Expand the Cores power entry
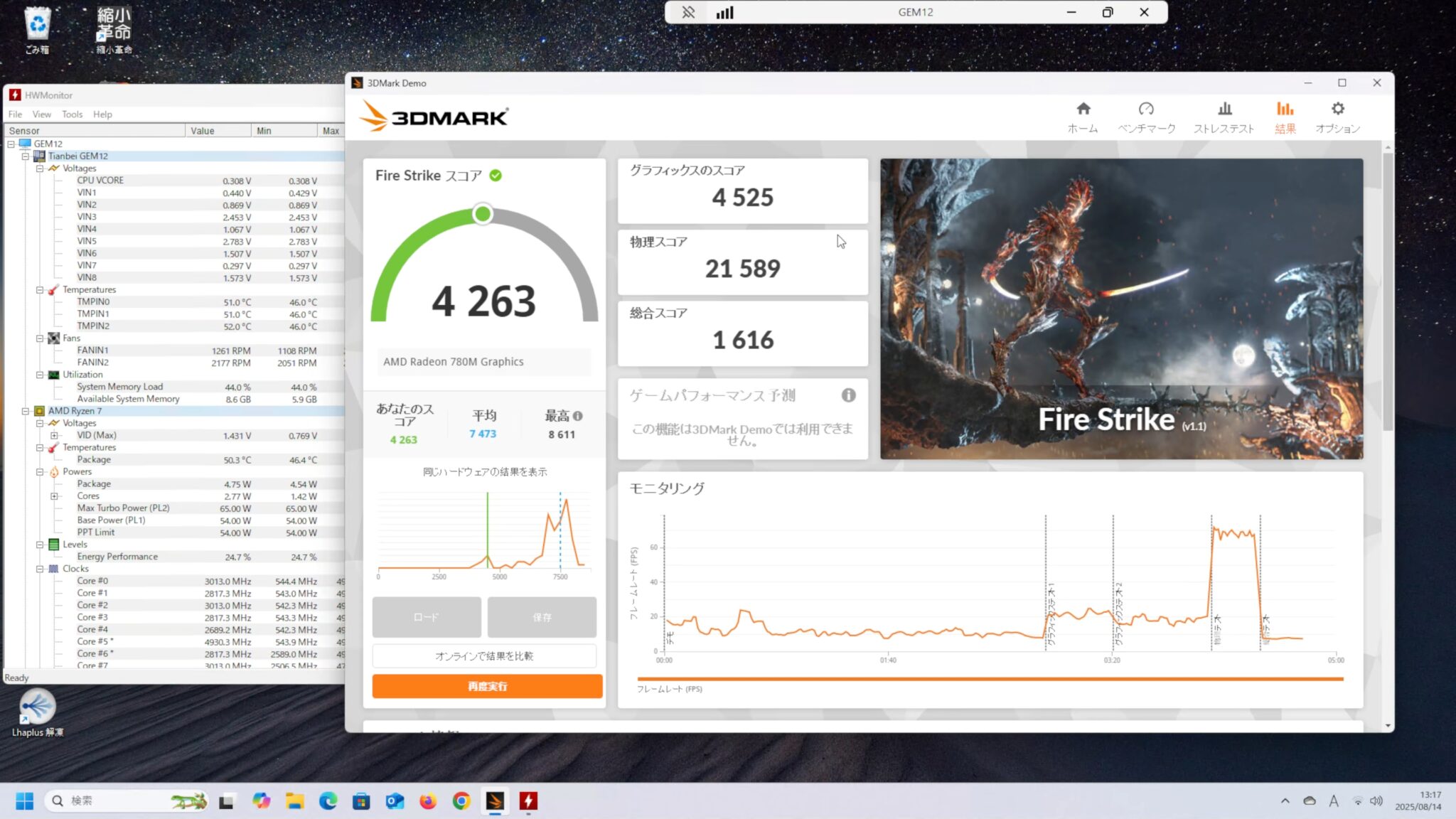 click(54, 496)
